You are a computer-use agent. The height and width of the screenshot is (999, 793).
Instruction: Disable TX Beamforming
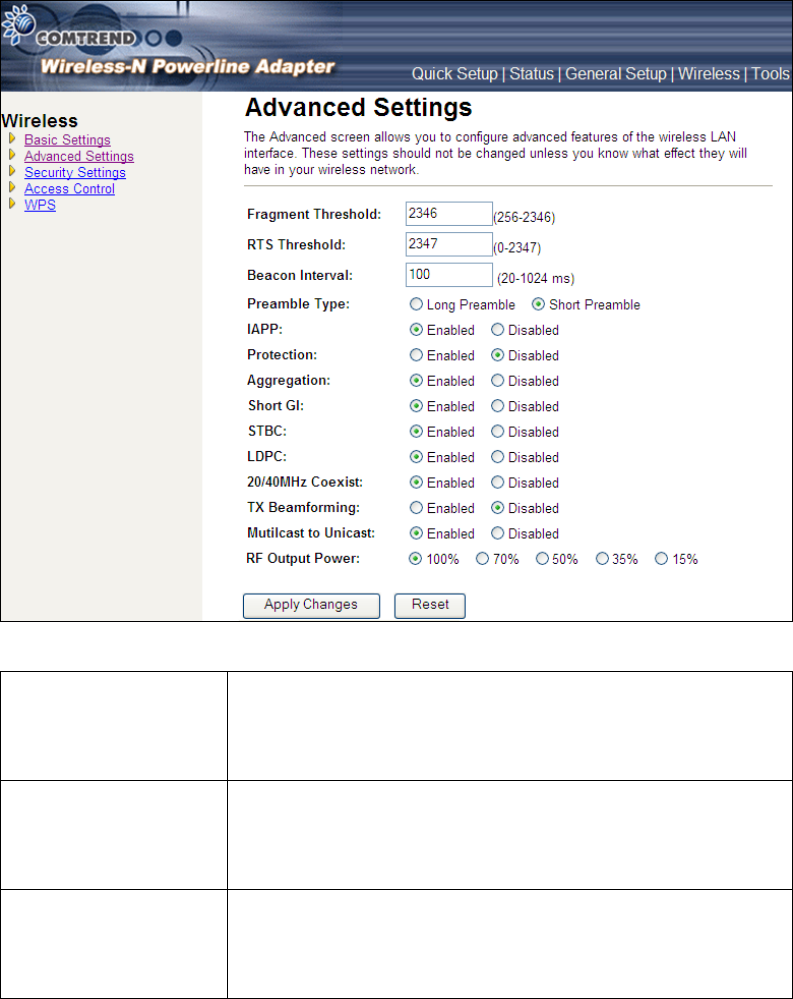tap(497, 508)
